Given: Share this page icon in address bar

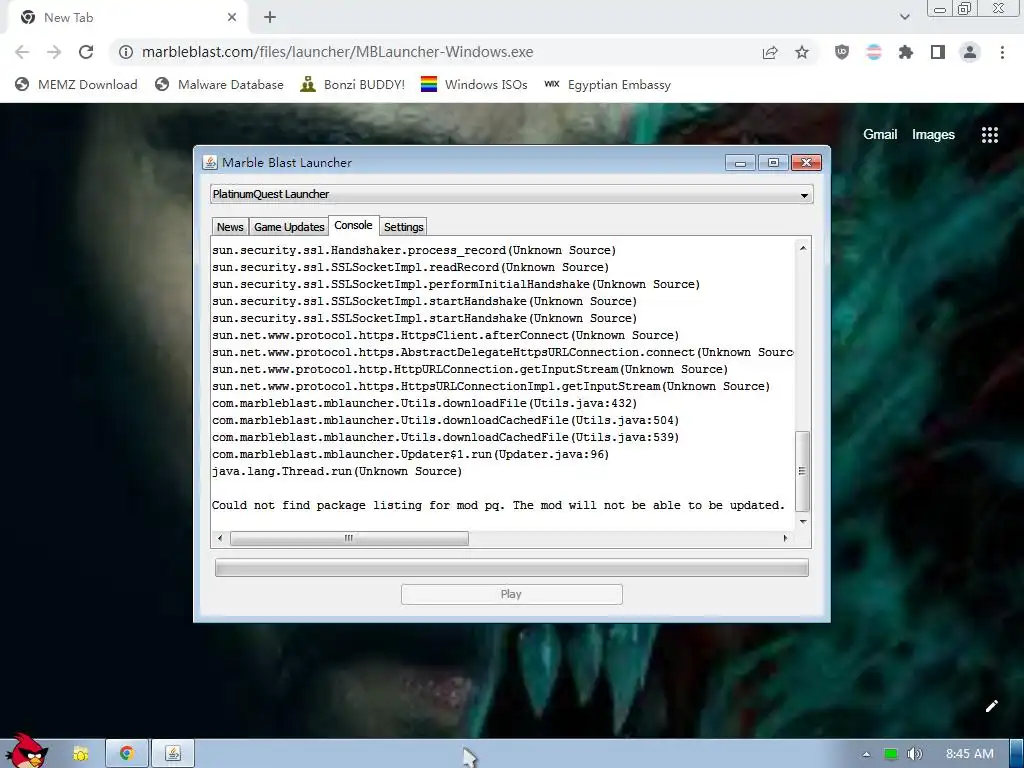Looking at the screenshot, I should tap(770, 52).
